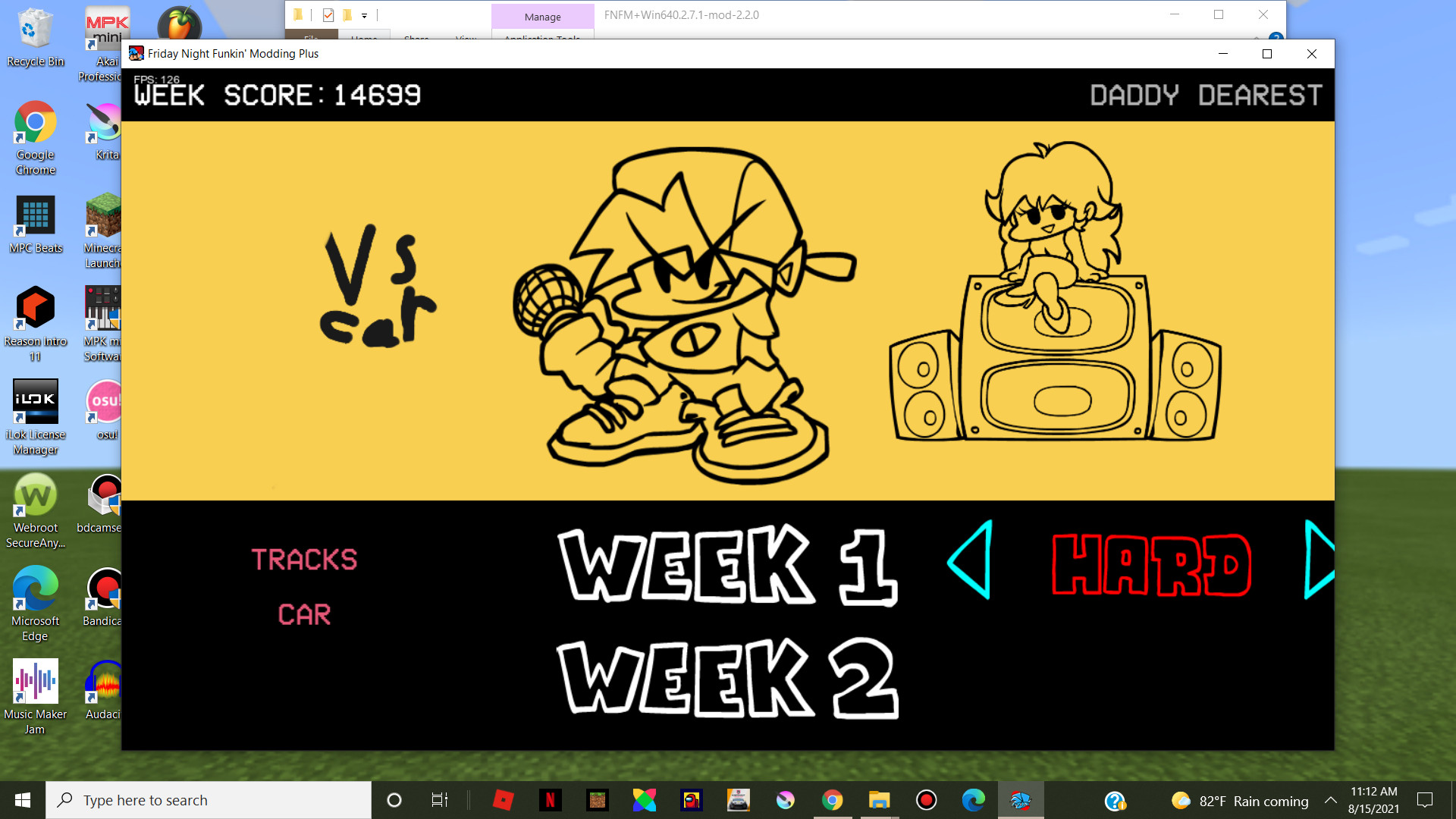Screen dimensions: 1456x819
Task: Expand the file manager window behind
Action: pos(1219,15)
